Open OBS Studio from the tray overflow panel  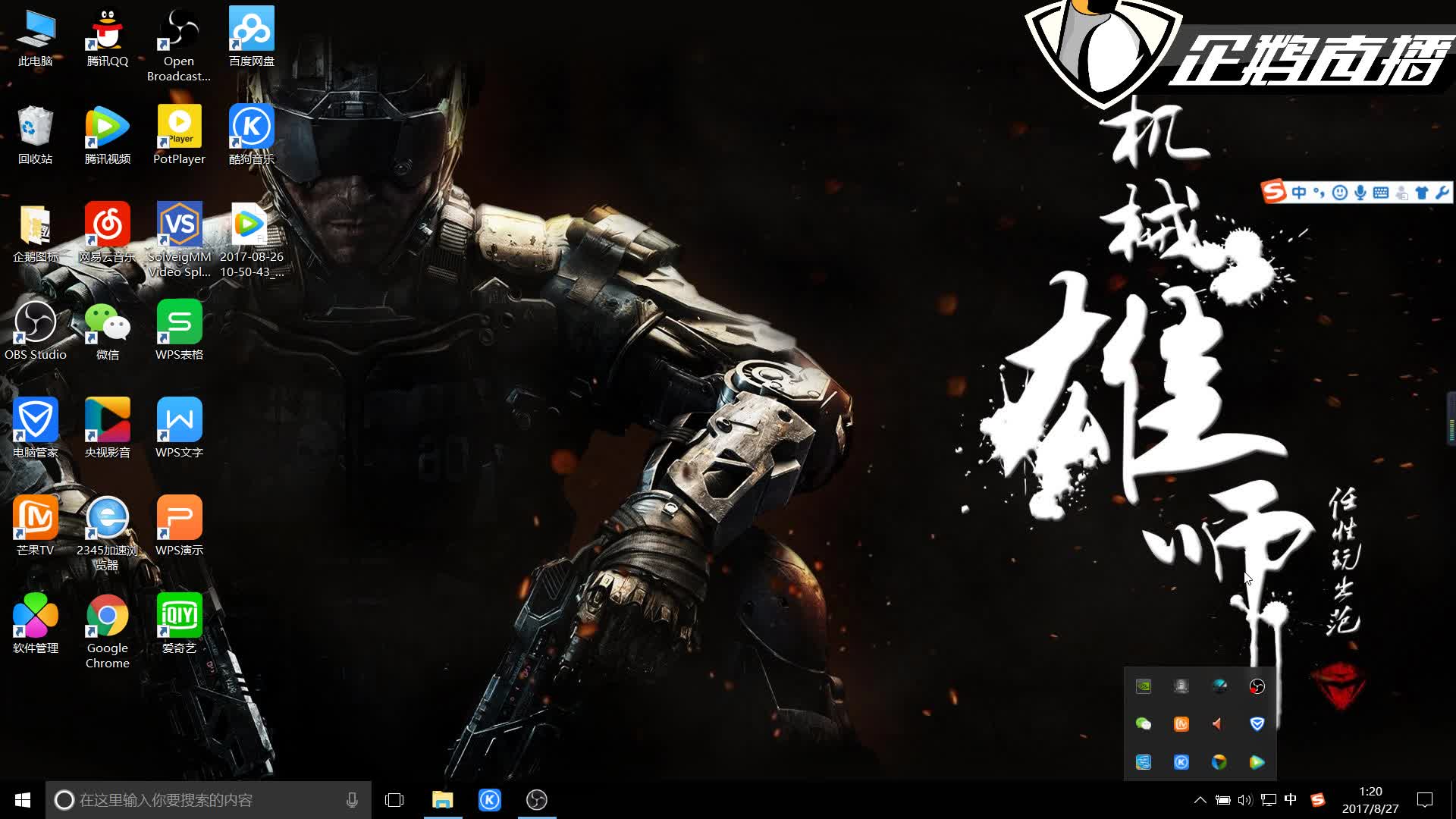point(1256,686)
